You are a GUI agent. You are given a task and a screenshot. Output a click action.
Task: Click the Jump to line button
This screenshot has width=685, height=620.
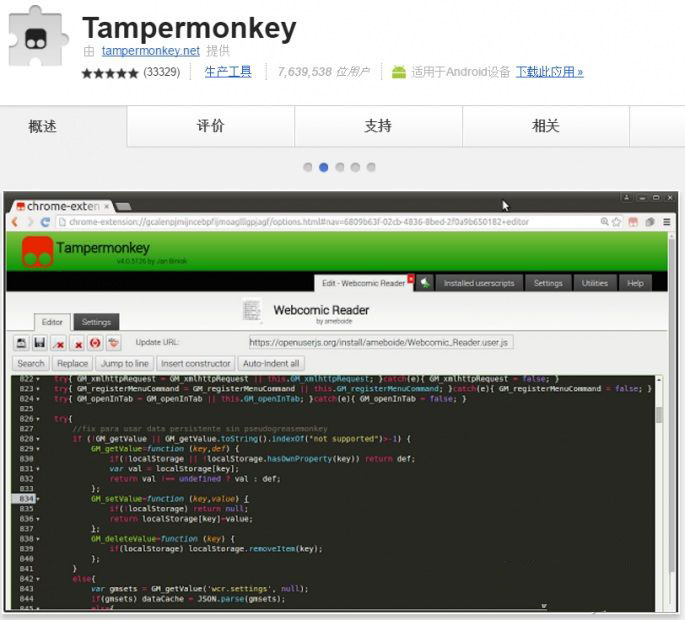click(x=125, y=364)
